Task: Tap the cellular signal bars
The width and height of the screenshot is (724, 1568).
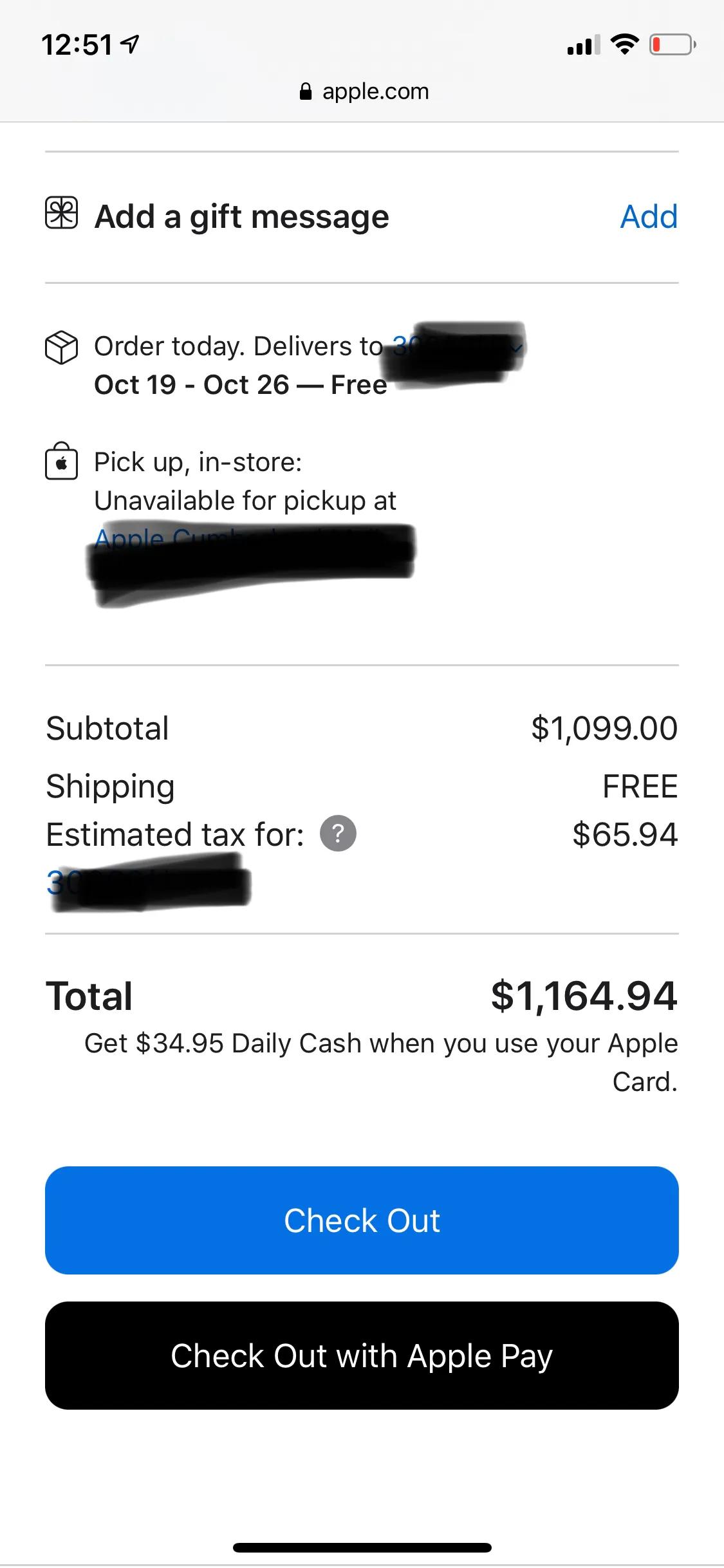Action: point(583,45)
